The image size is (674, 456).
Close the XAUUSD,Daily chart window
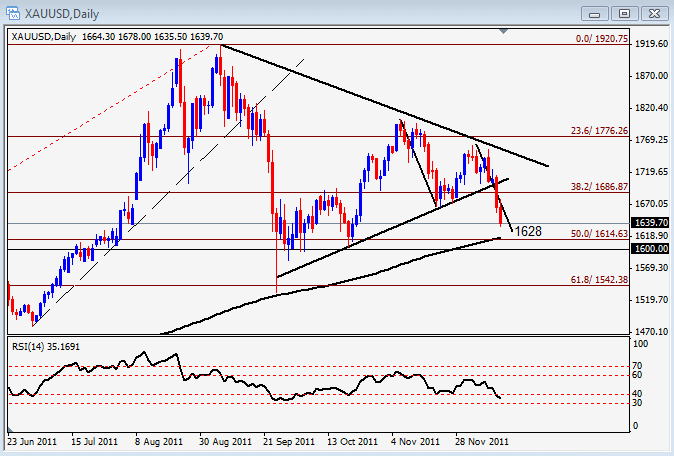pyautogui.click(x=654, y=14)
